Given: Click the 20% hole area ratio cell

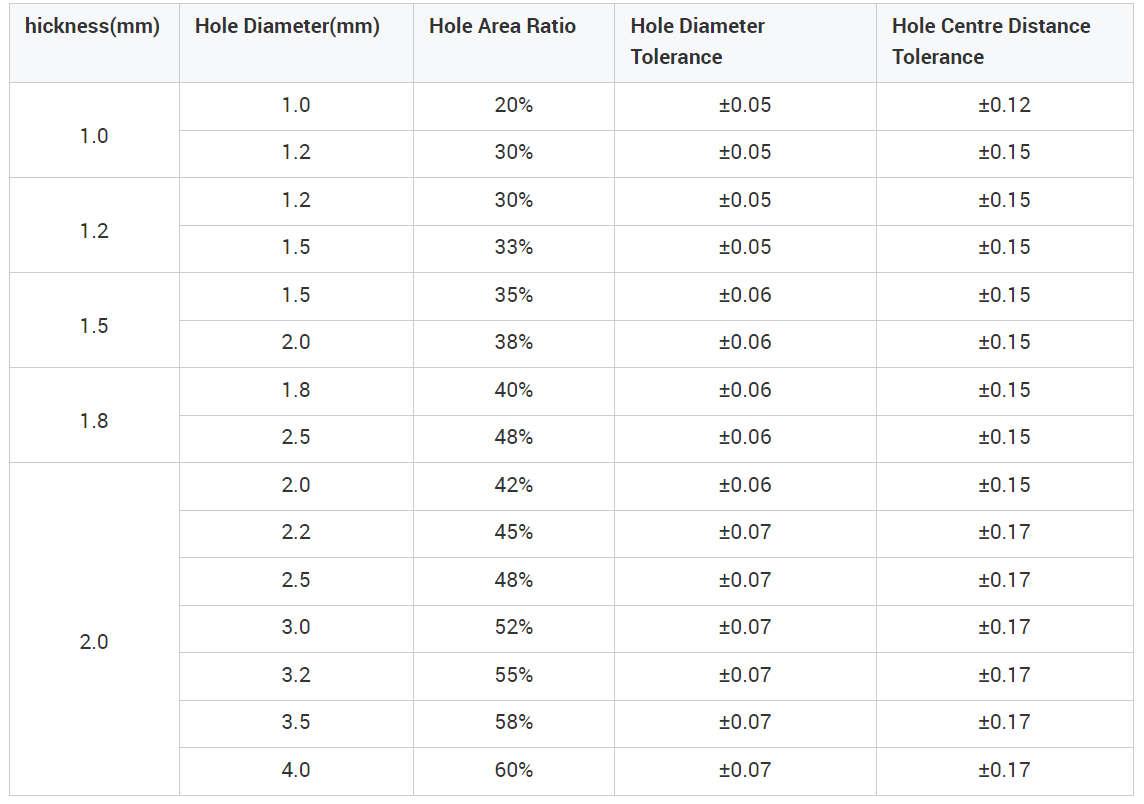Looking at the screenshot, I should tap(514, 106).
